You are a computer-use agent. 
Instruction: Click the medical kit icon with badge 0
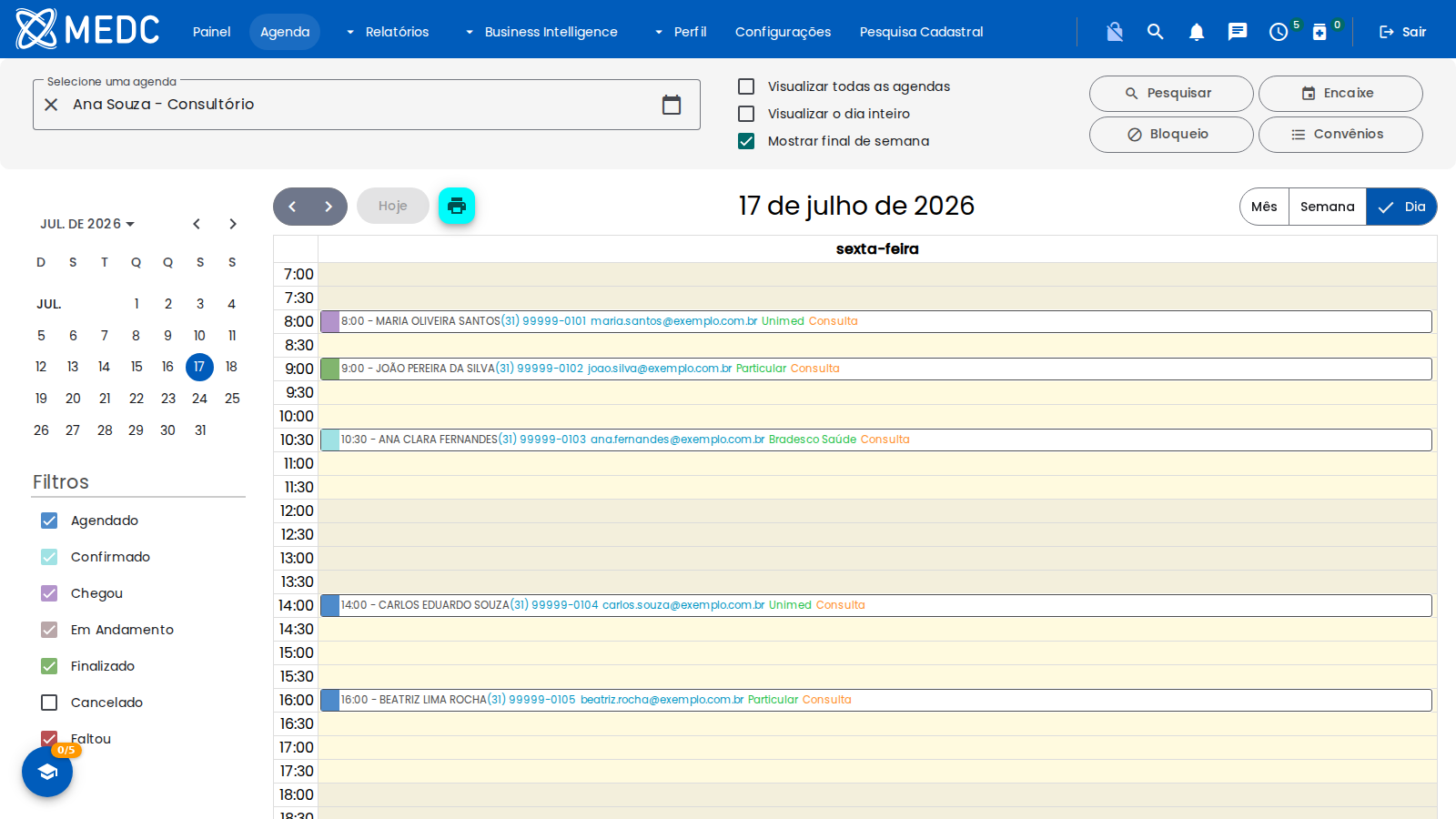[1319, 32]
